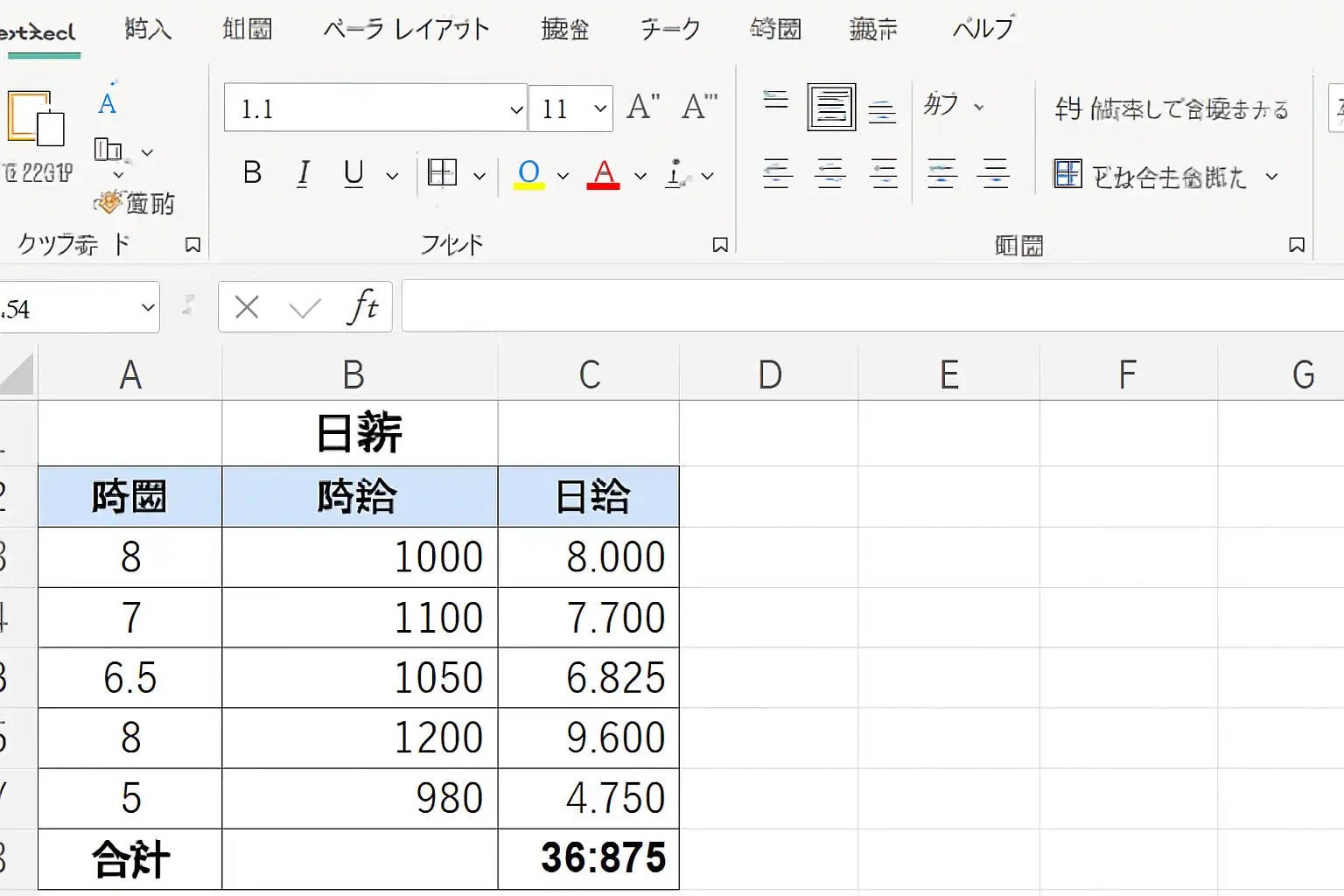Click the Italic formatting button
Viewport: 1344px width, 896px height.
click(x=303, y=173)
